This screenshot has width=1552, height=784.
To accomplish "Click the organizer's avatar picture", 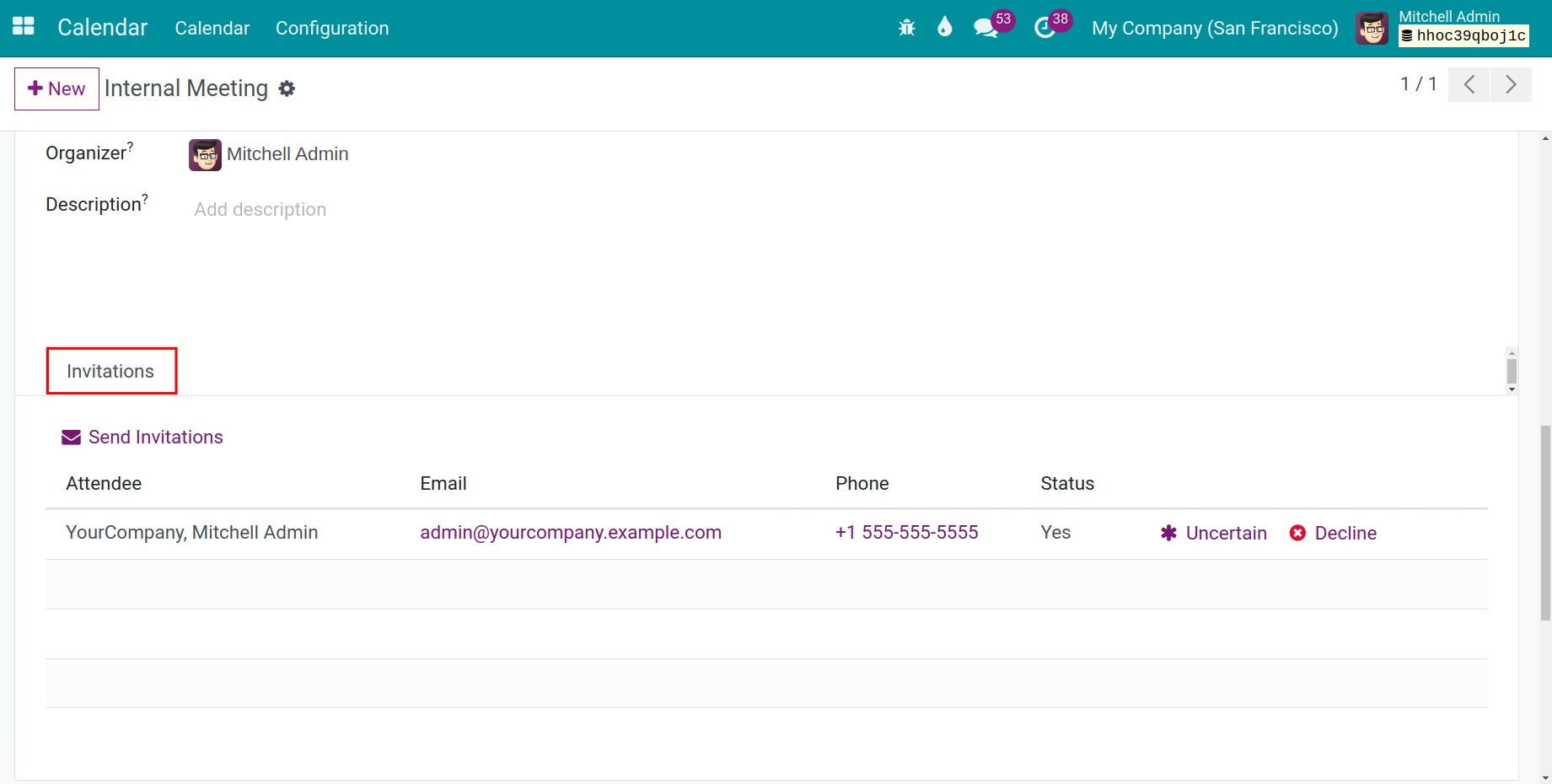I will pyautogui.click(x=205, y=155).
